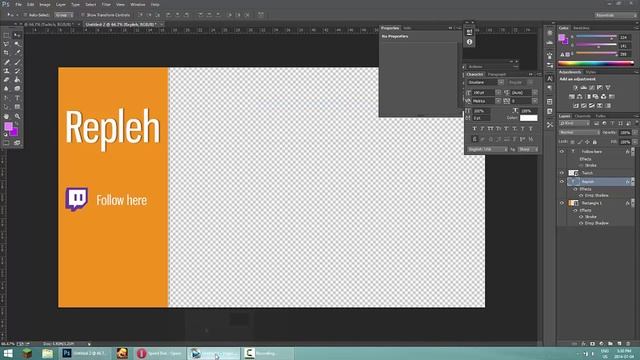
Task: Toggle Show Transform Controls checkbox
Action: coord(83,15)
